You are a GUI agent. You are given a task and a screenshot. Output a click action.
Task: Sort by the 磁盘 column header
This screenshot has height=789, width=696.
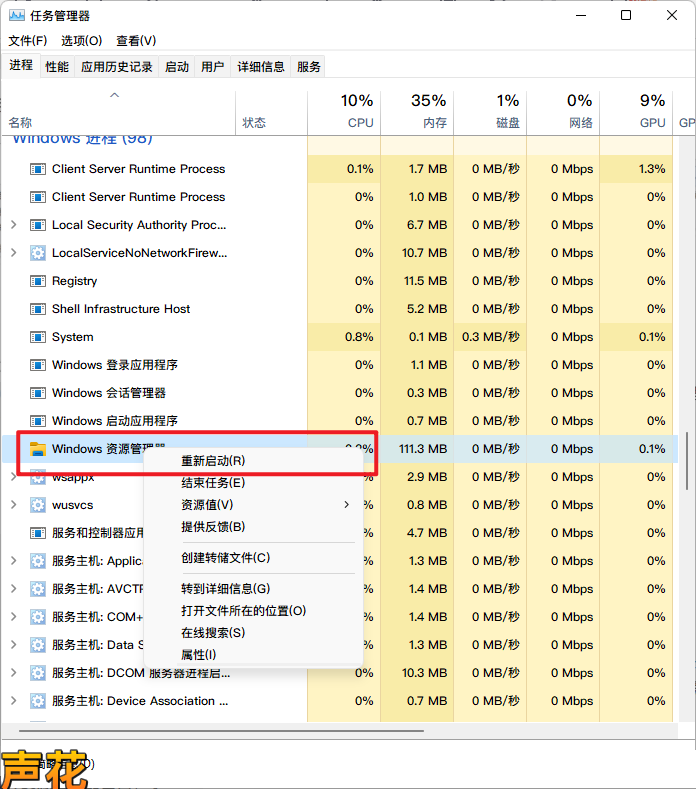pyautogui.click(x=490, y=113)
